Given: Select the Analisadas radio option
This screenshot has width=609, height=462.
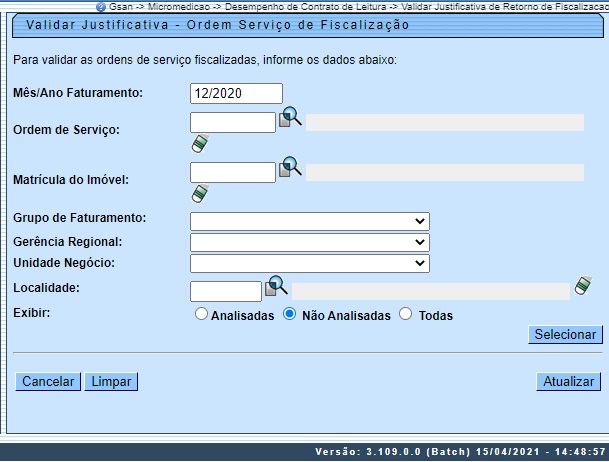Looking at the screenshot, I should (202, 314).
